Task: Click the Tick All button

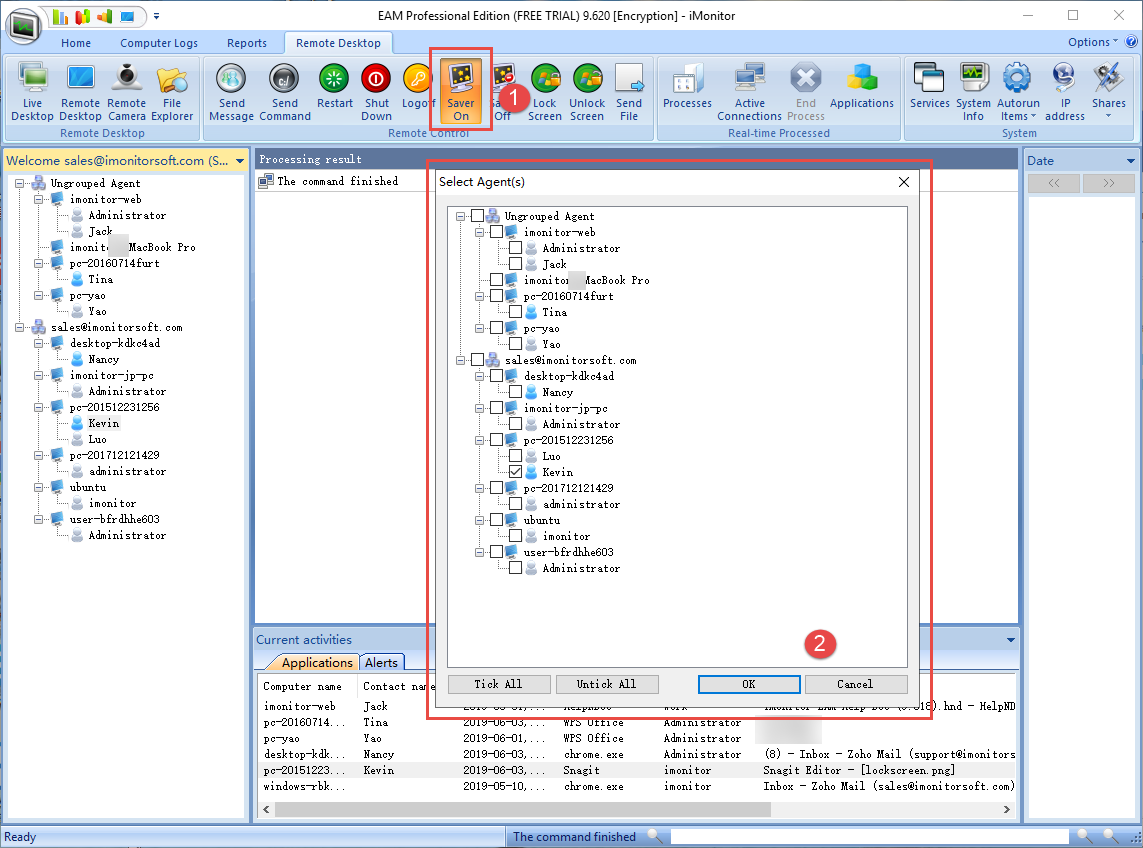Action: 499,684
